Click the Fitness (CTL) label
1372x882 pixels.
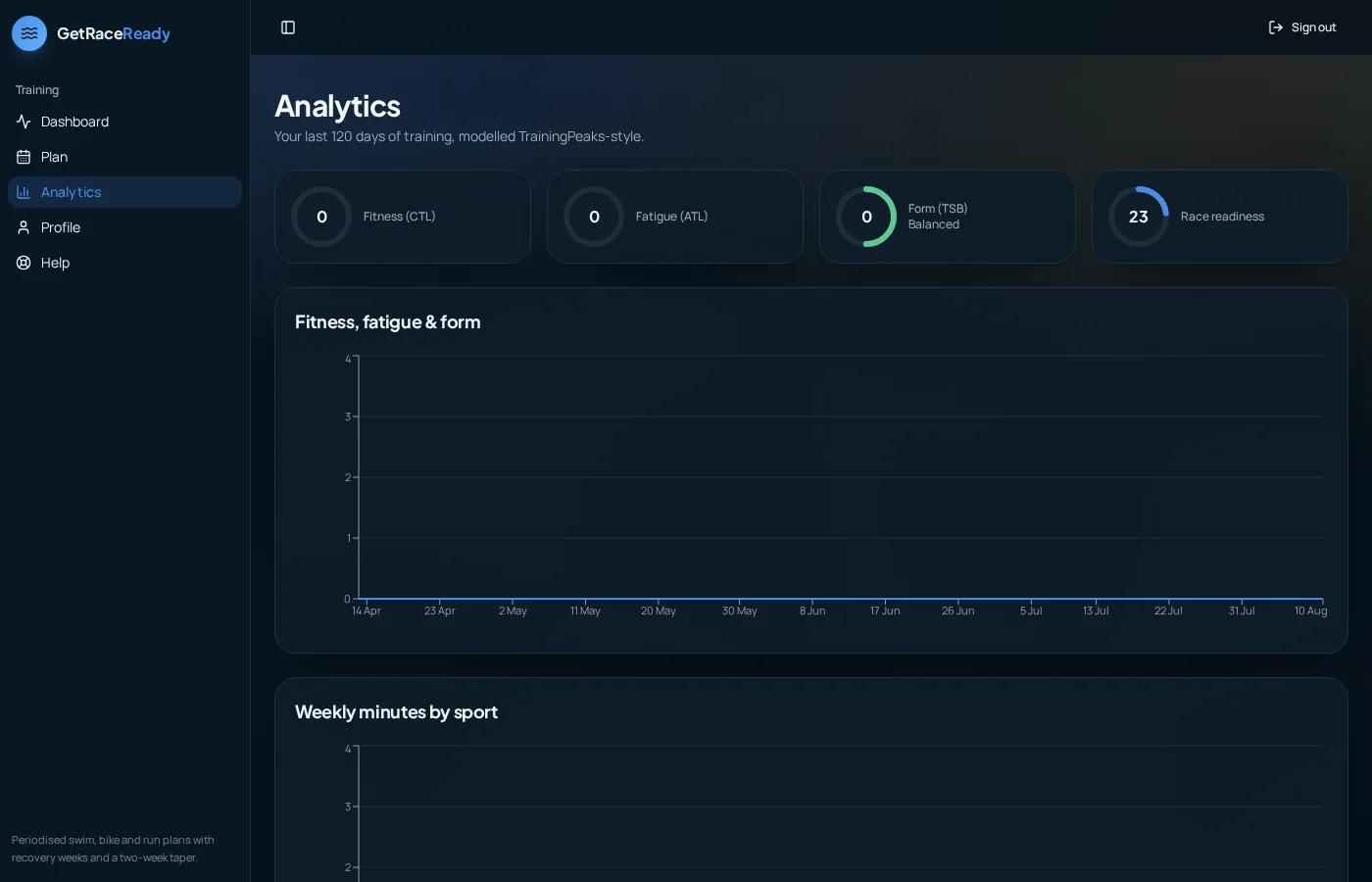point(399,217)
